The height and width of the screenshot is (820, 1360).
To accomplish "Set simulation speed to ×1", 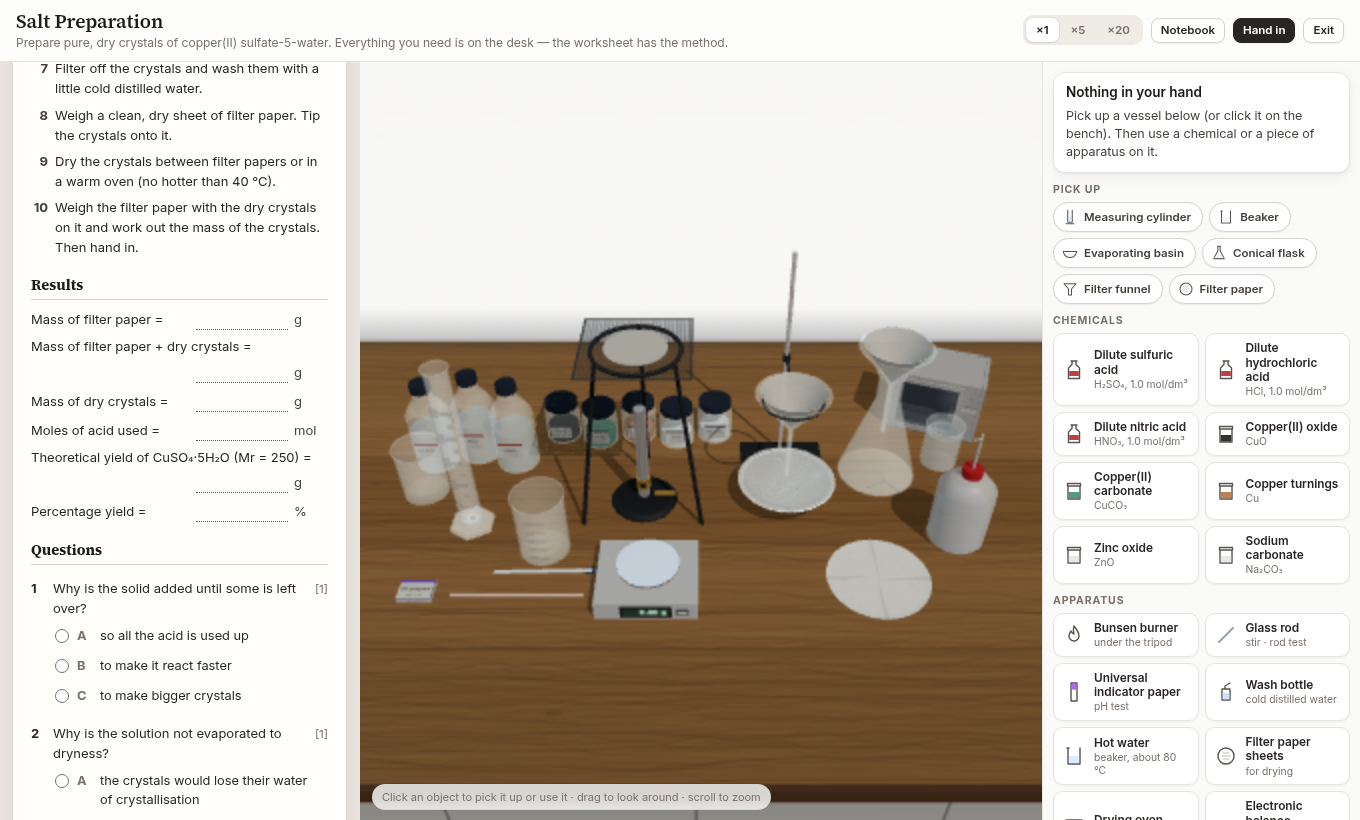I will pos(1042,30).
